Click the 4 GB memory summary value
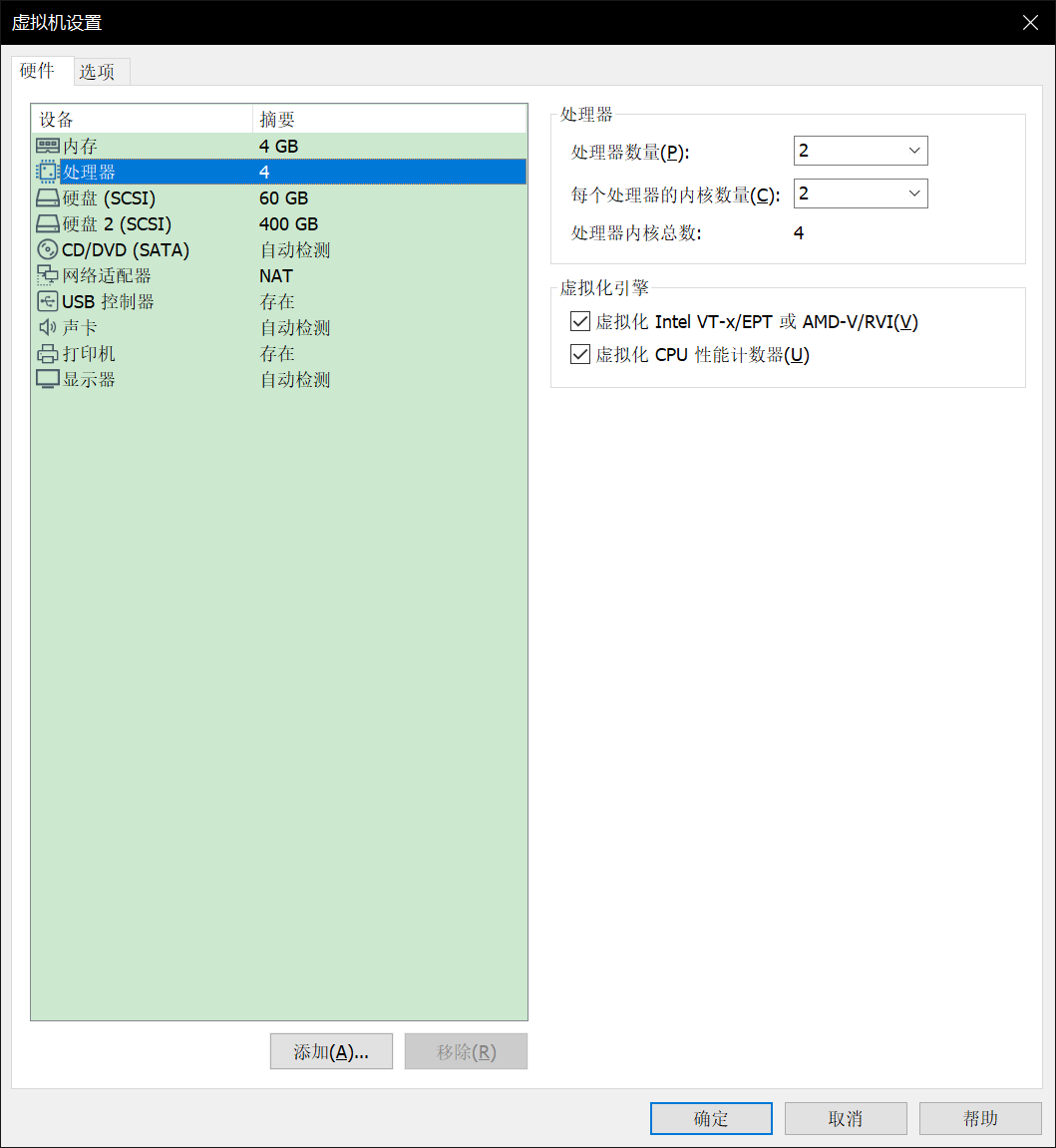 (x=279, y=147)
